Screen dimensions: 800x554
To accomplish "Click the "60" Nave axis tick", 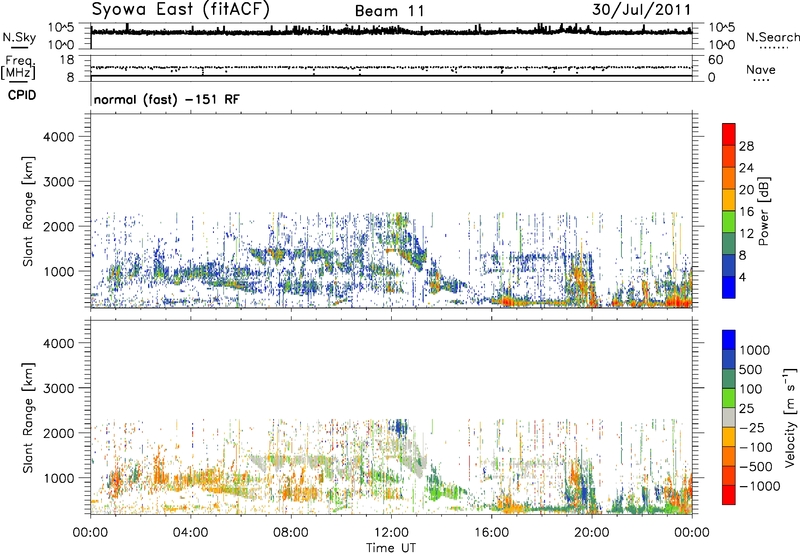I will (x=715, y=60).
